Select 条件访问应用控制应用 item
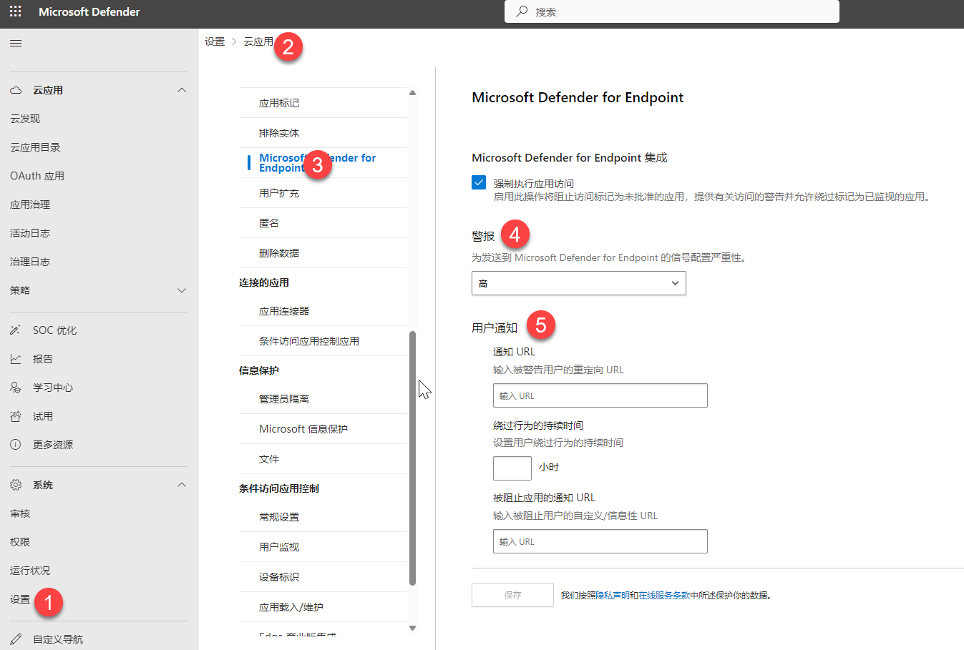 pyautogui.click(x=309, y=341)
